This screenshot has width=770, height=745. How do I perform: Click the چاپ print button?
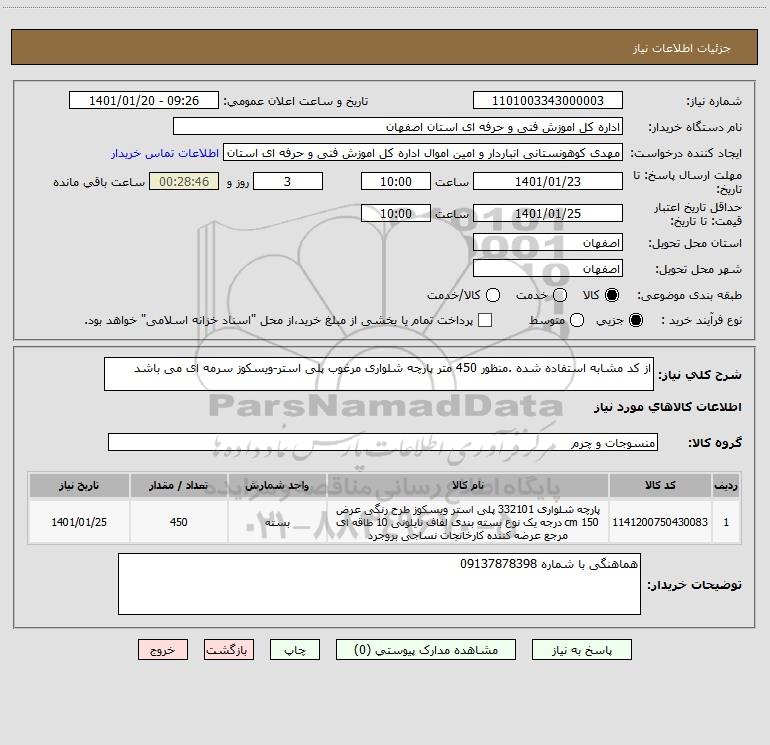[295, 650]
